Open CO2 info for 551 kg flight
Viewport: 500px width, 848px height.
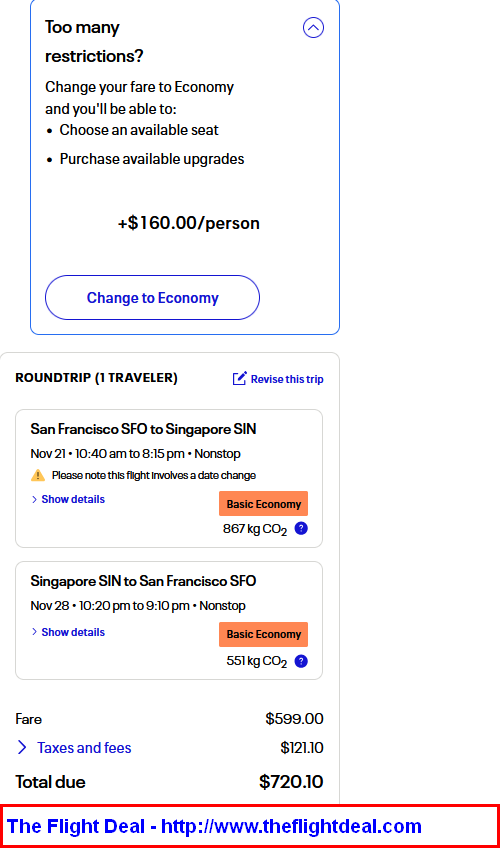coord(301,661)
